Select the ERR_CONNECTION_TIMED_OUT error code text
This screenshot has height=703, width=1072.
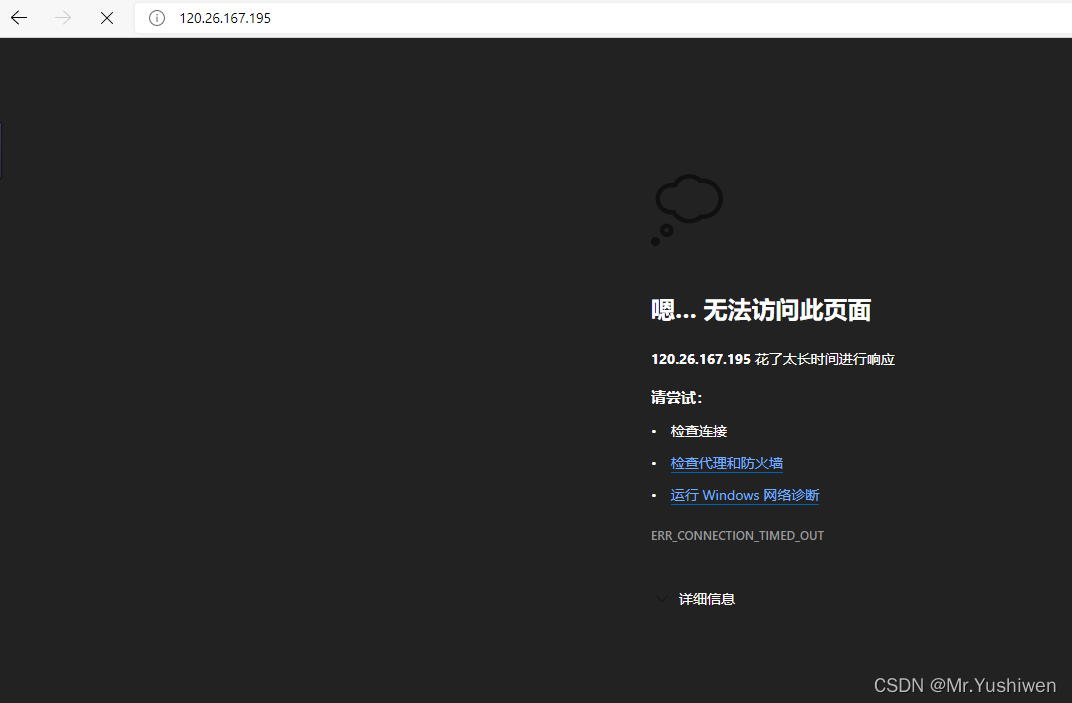[737, 535]
